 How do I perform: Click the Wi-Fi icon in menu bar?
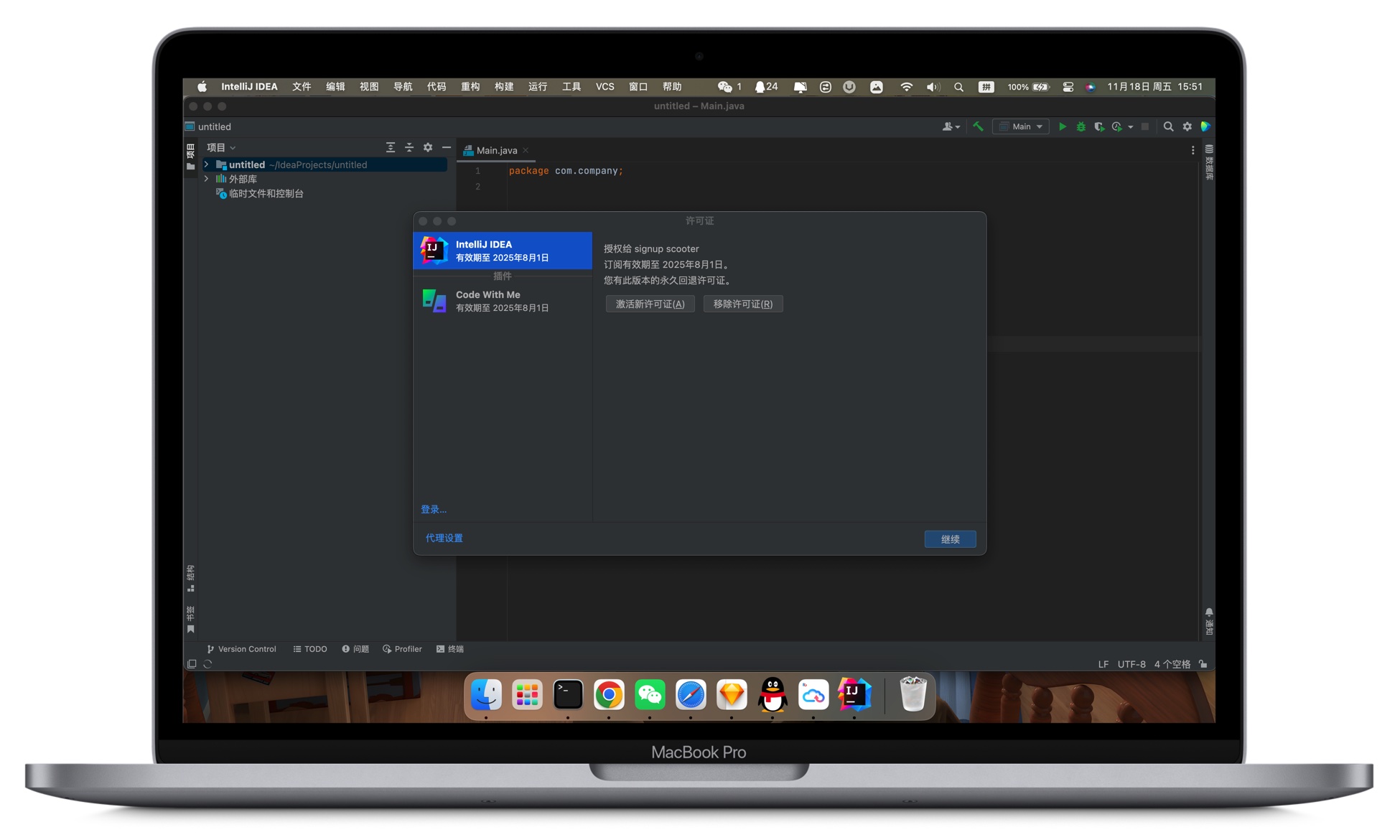coord(907,87)
